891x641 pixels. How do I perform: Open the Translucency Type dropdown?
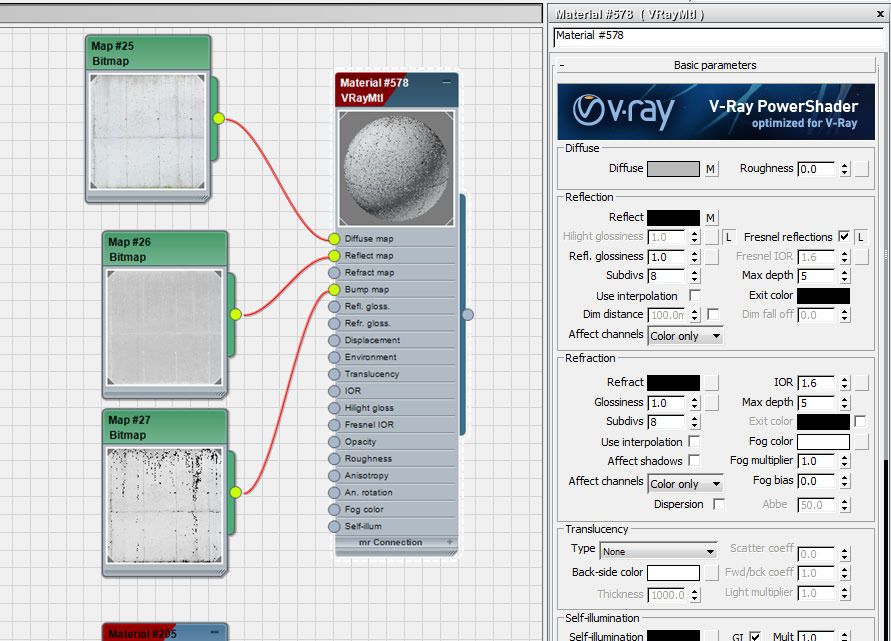tap(658, 551)
